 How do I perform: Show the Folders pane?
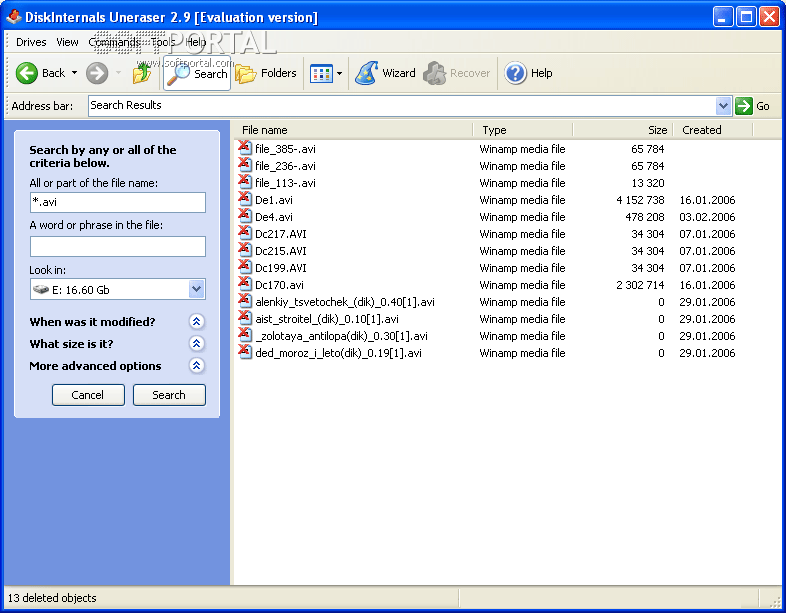(x=266, y=73)
